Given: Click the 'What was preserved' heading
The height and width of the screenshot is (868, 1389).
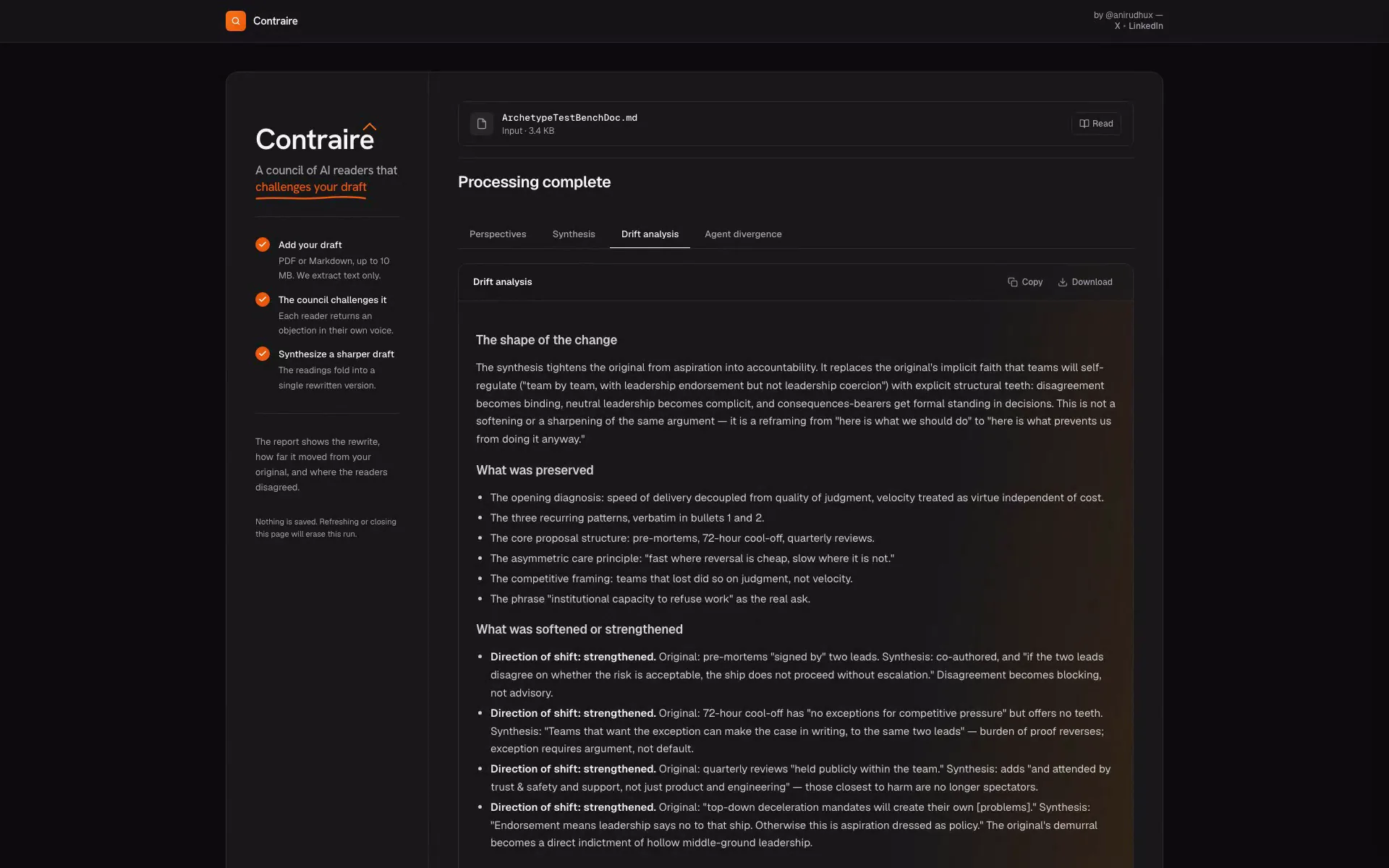Looking at the screenshot, I should pos(535,470).
